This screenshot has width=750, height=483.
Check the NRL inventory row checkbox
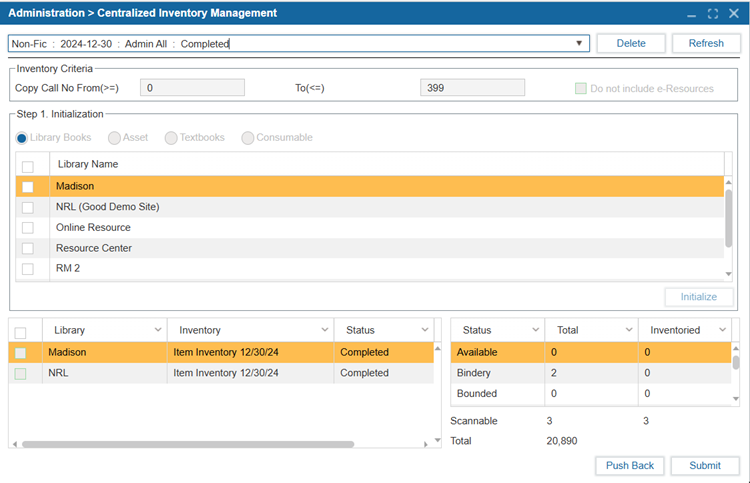[x=20, y=373]
